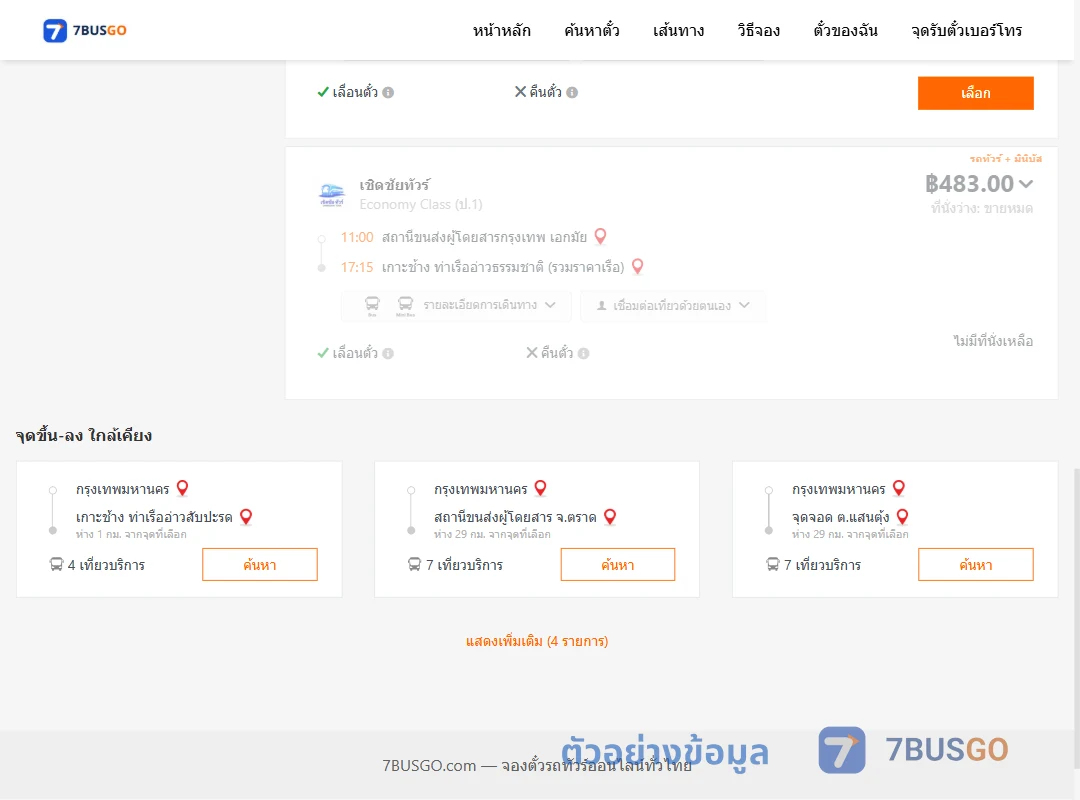The image size is (1080, 800).
Task: Click the 7BUSGO logo in the header
Action: [85, 30]
